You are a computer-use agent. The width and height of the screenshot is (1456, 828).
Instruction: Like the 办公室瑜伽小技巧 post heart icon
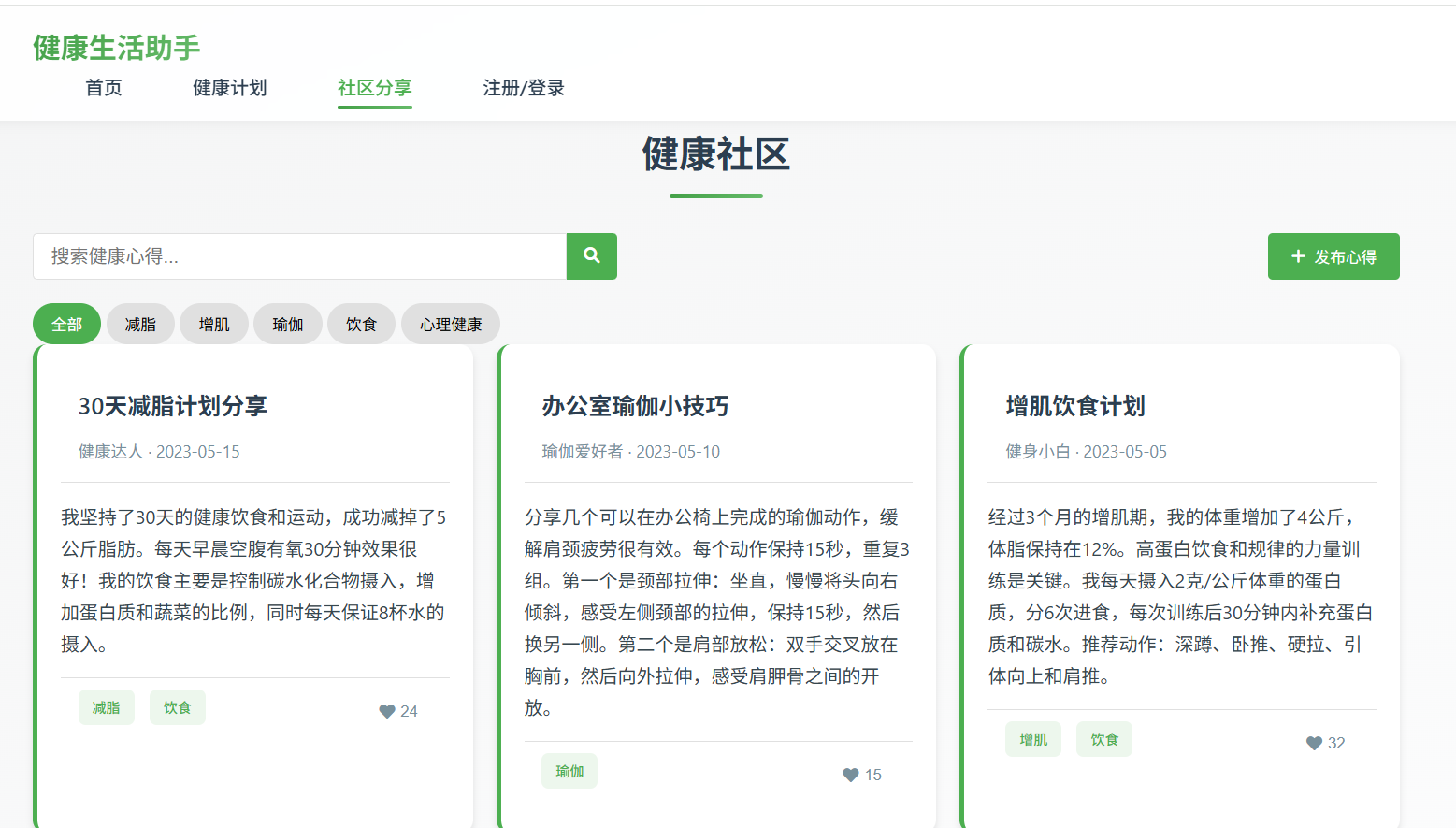click(x=850, y=775)
